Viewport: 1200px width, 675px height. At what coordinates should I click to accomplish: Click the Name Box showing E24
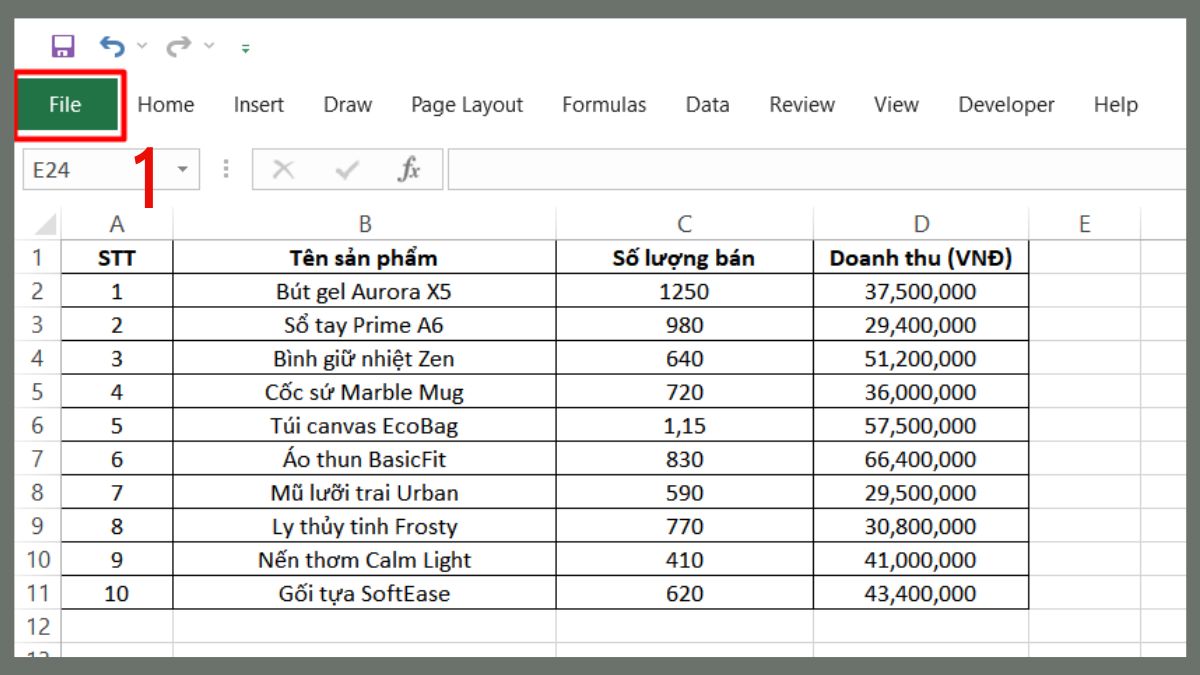(95, 170)
